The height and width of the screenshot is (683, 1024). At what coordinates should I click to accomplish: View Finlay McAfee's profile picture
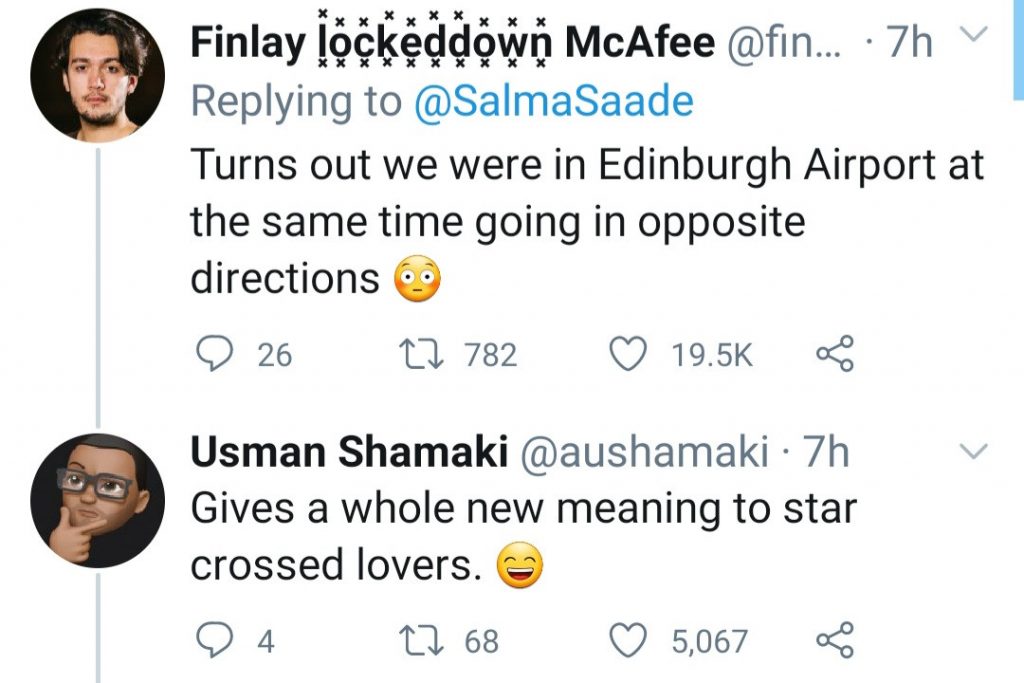click(97, 75)
